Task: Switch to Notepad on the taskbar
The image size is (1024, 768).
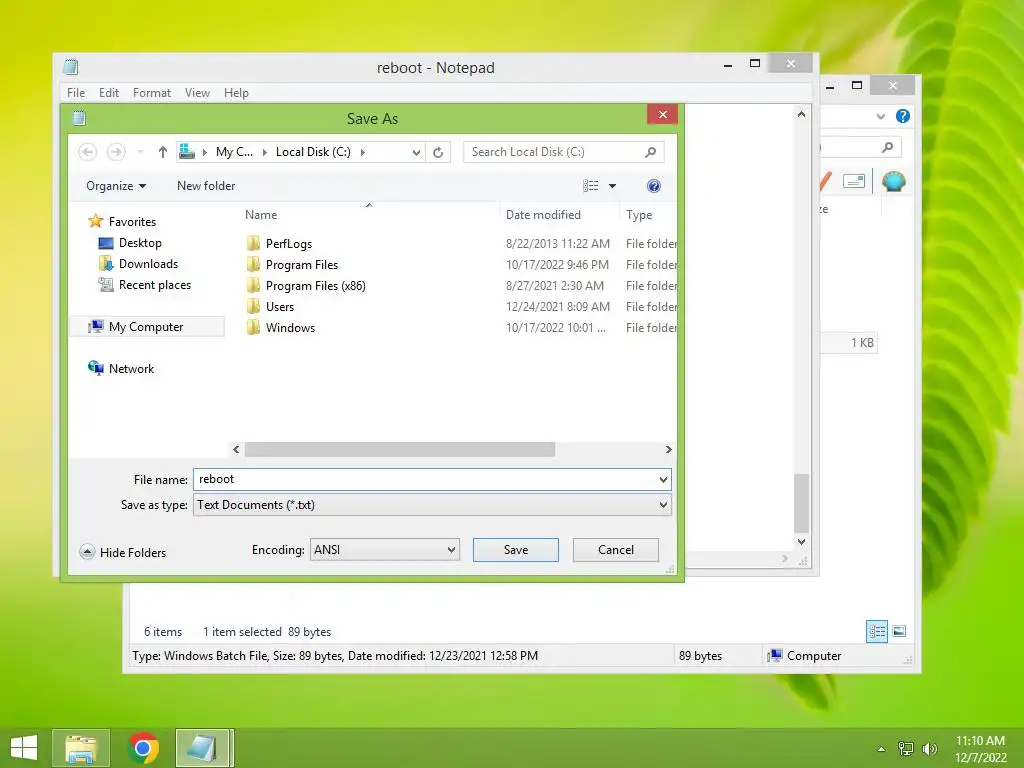Action: click(202, 748)
